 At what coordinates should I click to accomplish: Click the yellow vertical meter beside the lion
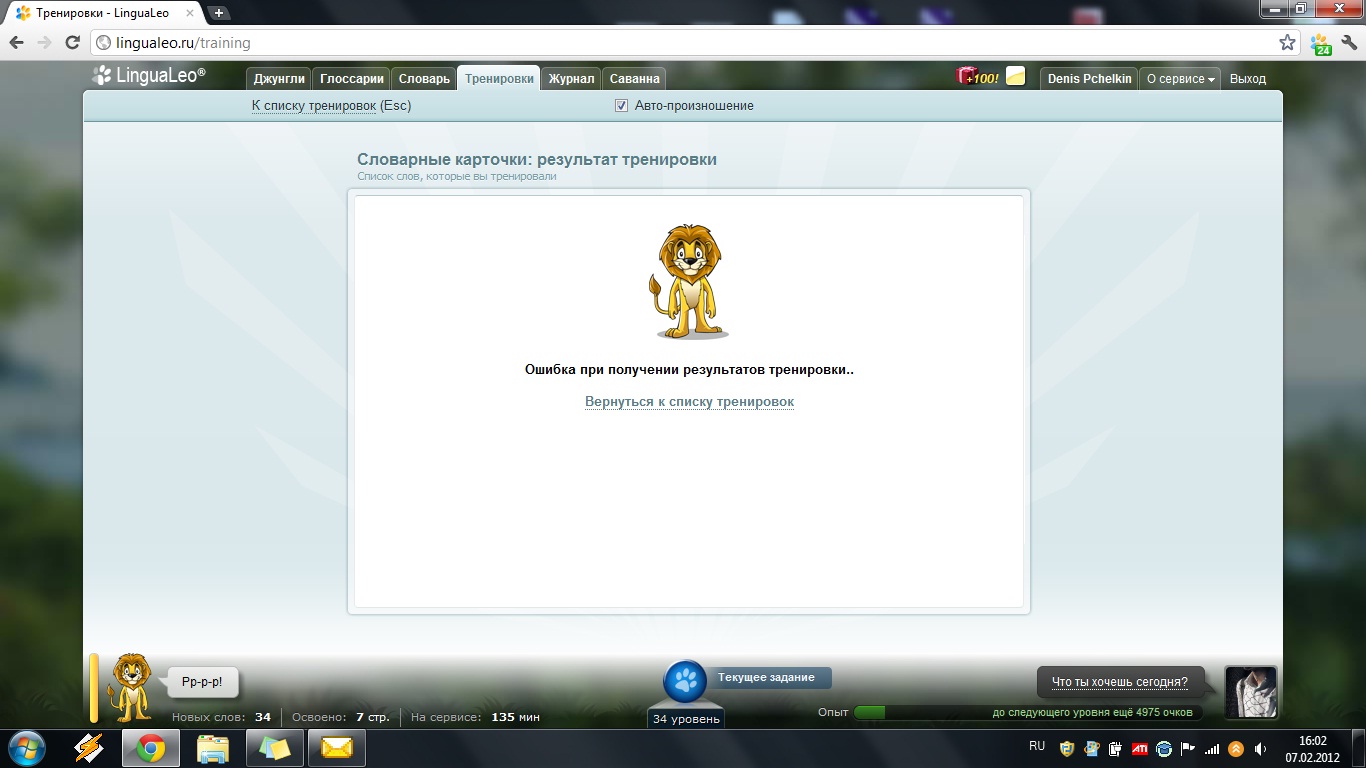[94, 688]
